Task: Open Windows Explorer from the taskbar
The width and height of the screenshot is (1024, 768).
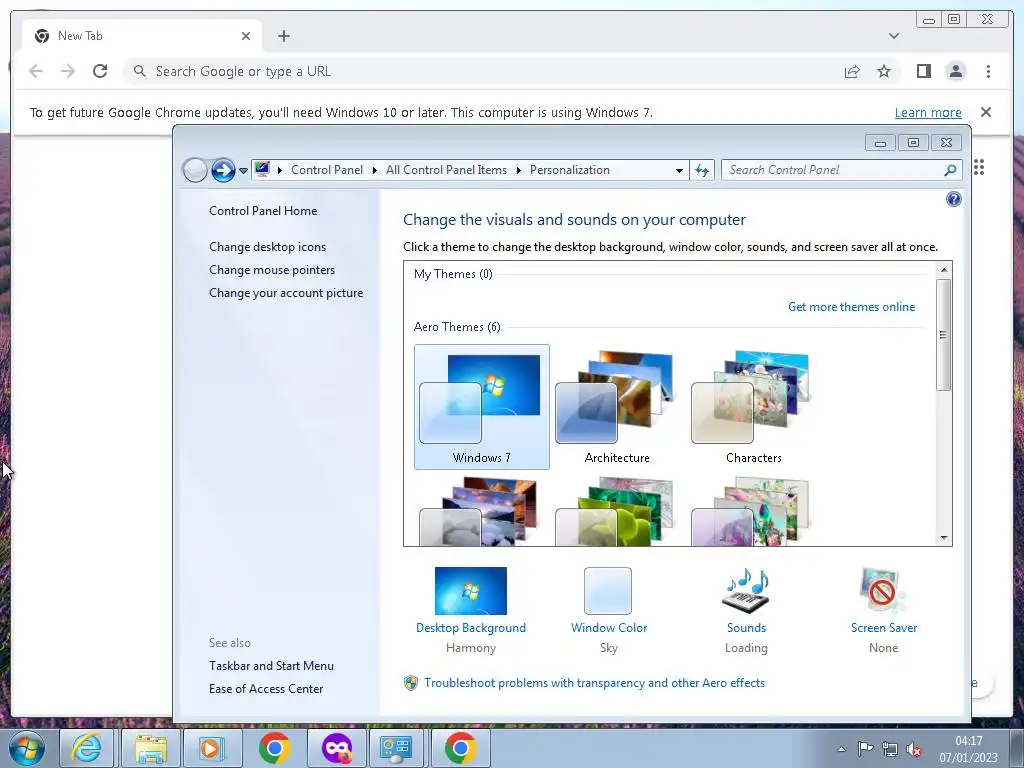Action: pos(151,748)
